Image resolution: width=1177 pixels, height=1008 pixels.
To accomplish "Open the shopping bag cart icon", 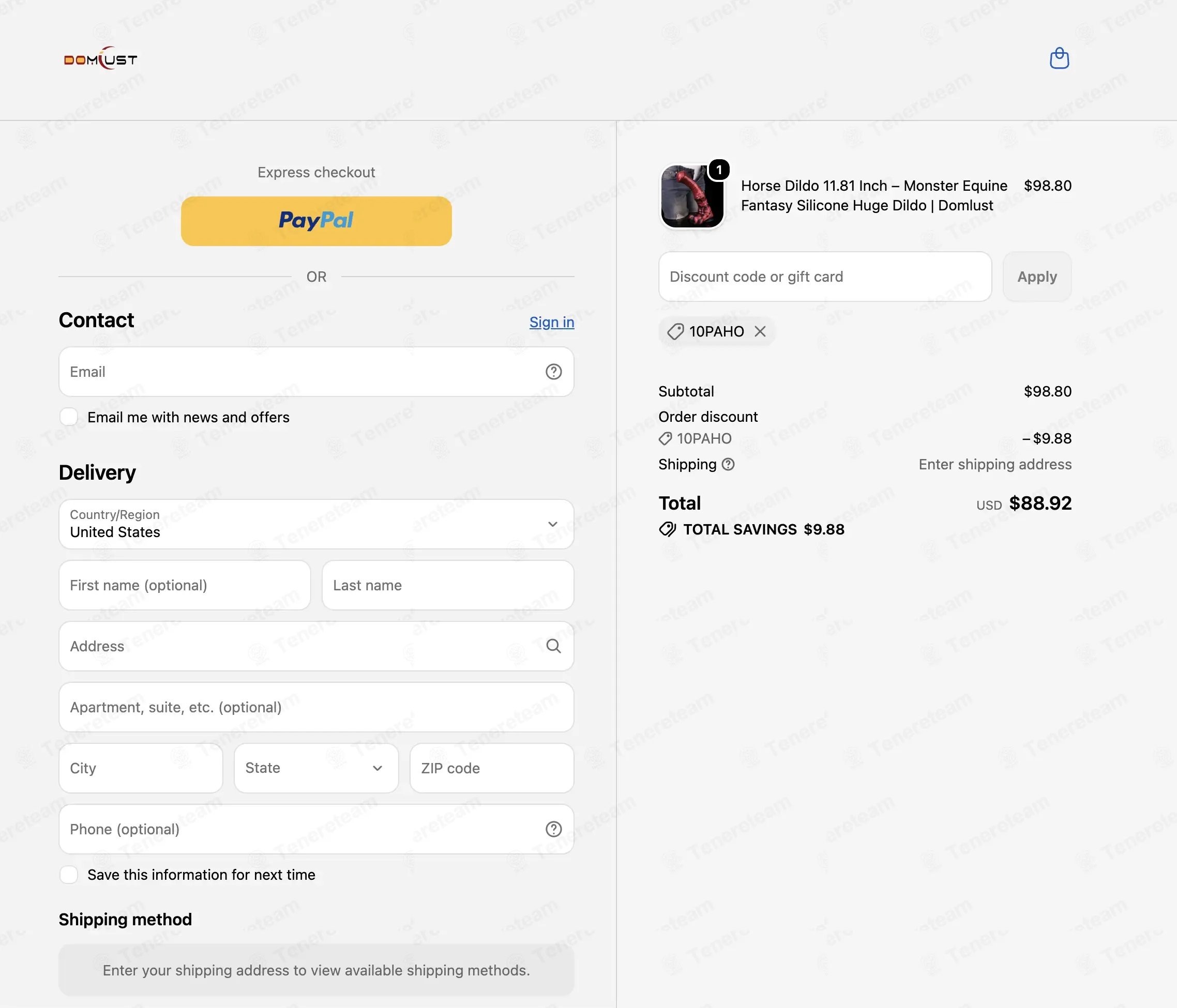I will (1059, 58).
